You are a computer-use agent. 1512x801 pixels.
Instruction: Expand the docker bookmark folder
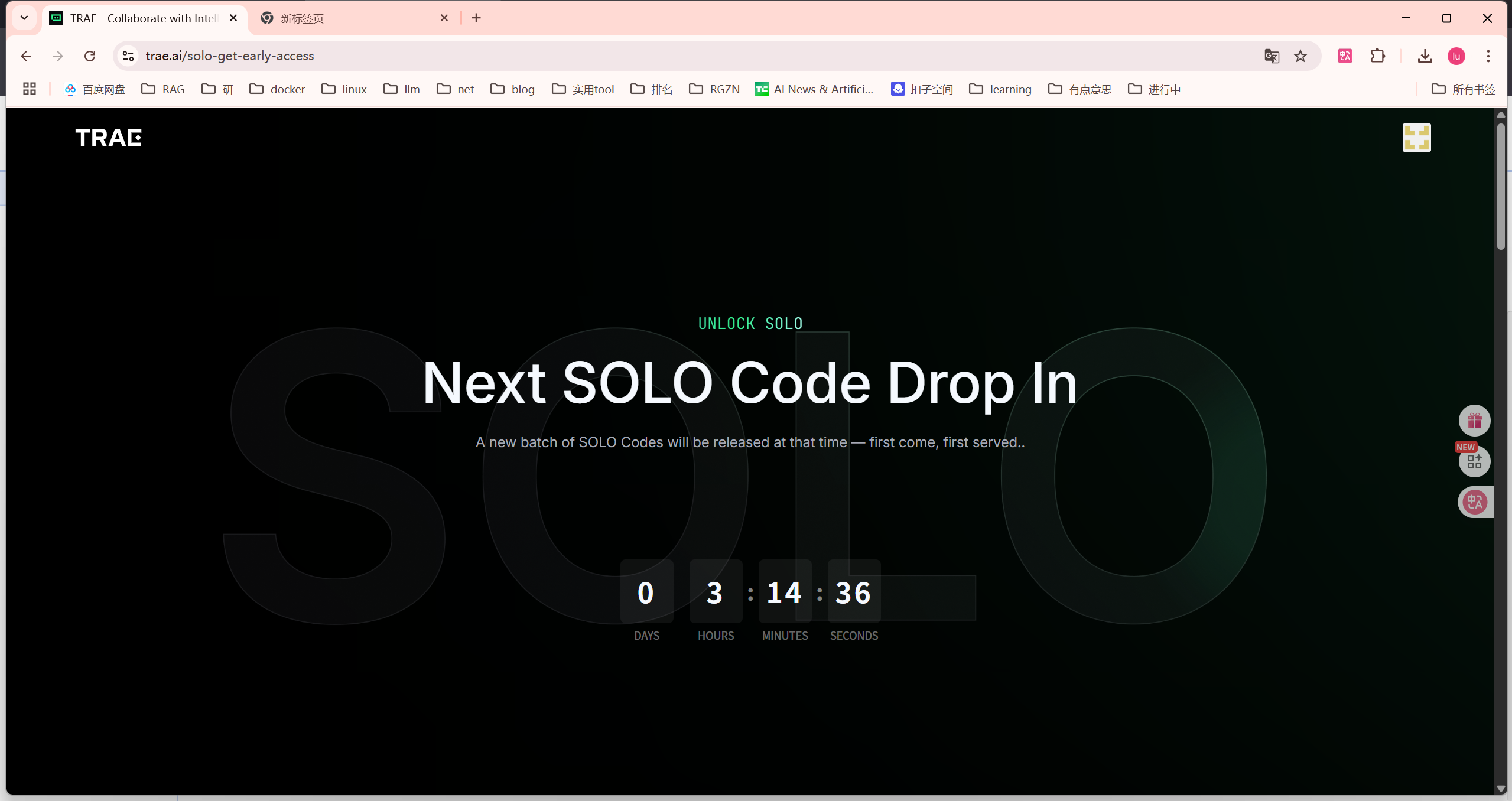tap(277, 89)
